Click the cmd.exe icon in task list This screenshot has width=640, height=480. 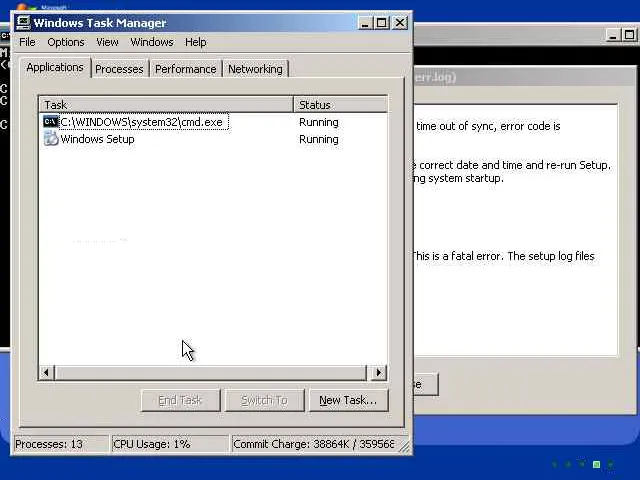pyautogui.click(x=51, y=122)
